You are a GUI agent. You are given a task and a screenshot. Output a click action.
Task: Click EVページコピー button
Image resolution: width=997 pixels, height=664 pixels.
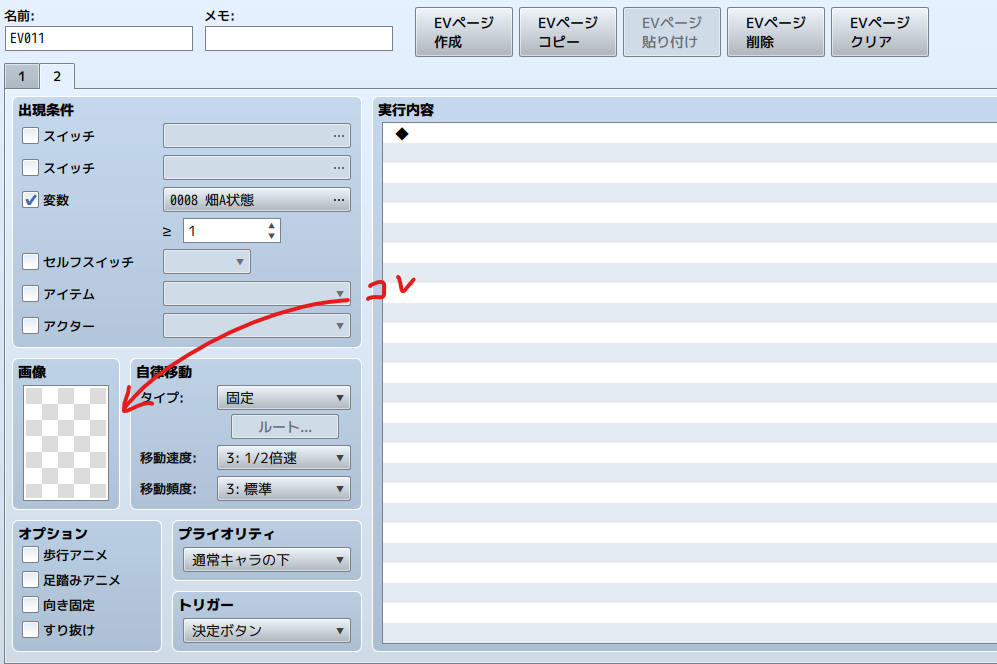[x=568, y=32]
